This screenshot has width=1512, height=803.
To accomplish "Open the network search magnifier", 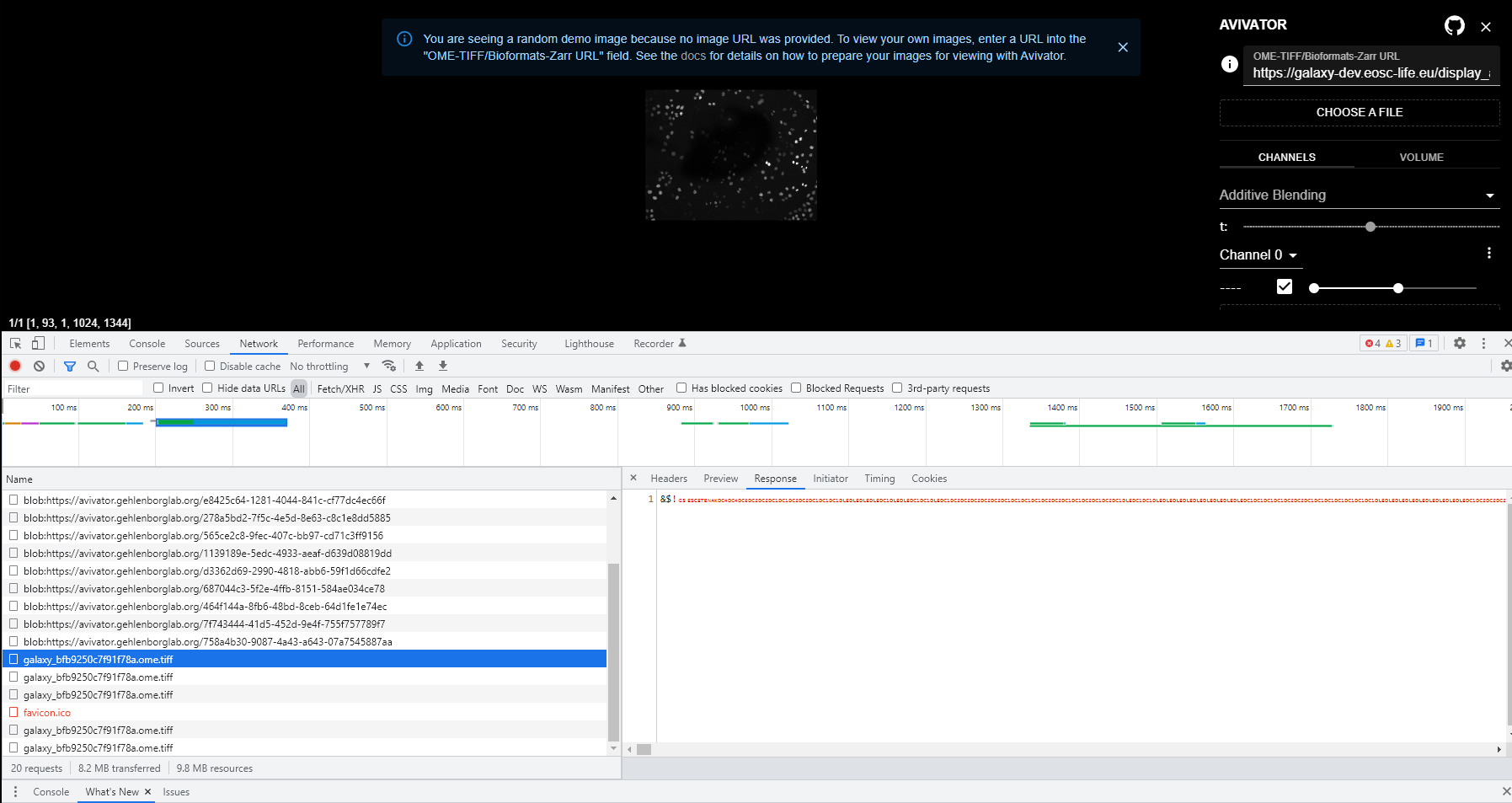I will pyautogui.click(x=93, y=366).
